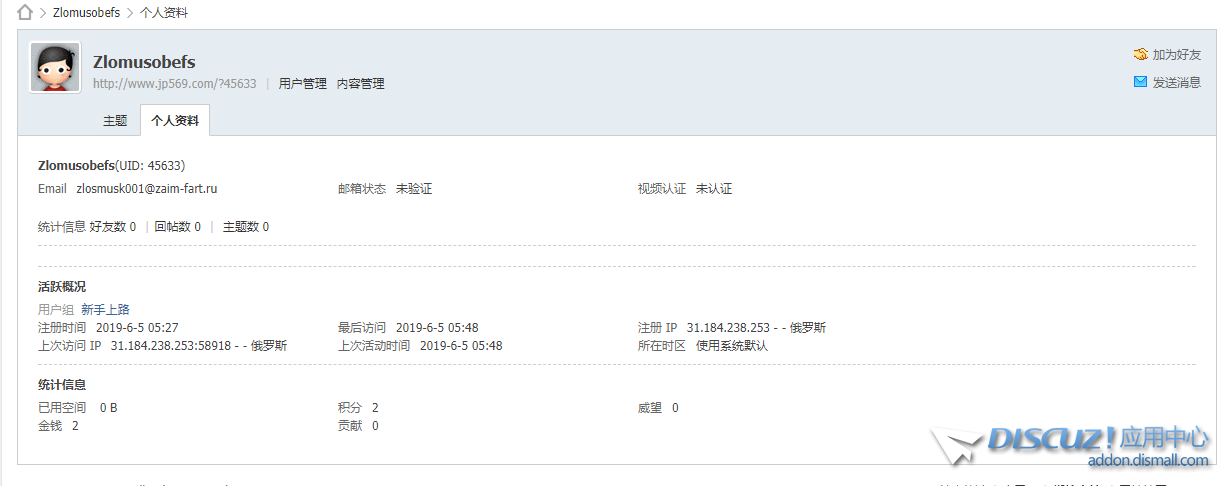Click the home icon in the breadcrumb

click(x=25, y=13)
